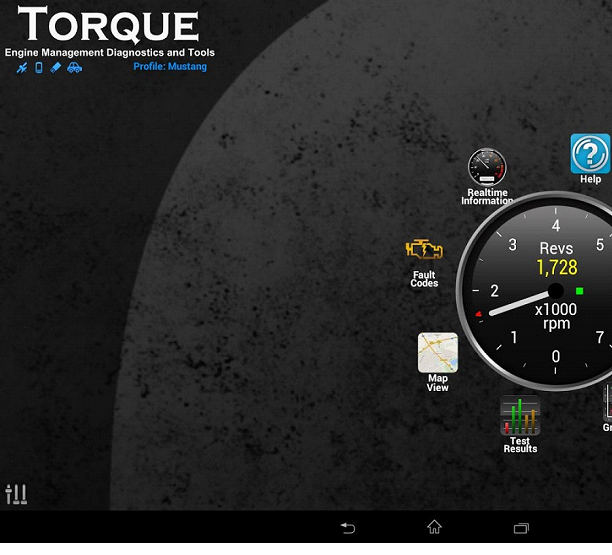Screen dimensions: 612x555
Task: Tap the Android home button
Action: [x=434, y=527]
